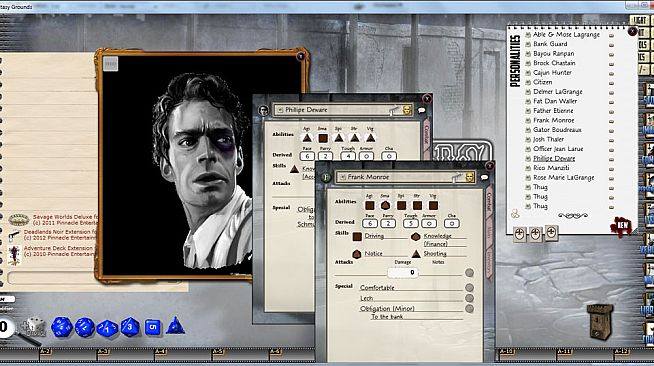The width and height of the screenshot is (654, 366).
Task: Click Frank Monroe's Vig ability die
Action: [433, 206]
